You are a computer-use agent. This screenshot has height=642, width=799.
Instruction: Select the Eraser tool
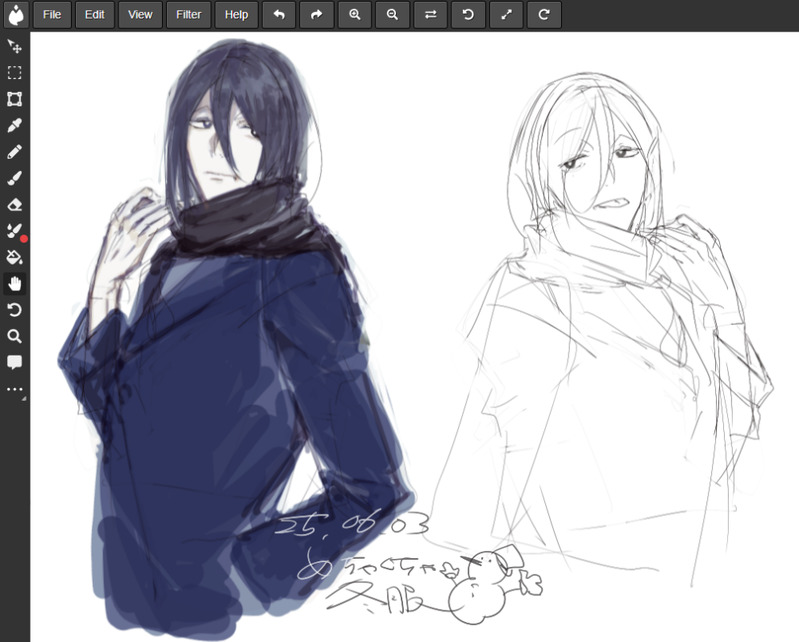tap(14, 205)
